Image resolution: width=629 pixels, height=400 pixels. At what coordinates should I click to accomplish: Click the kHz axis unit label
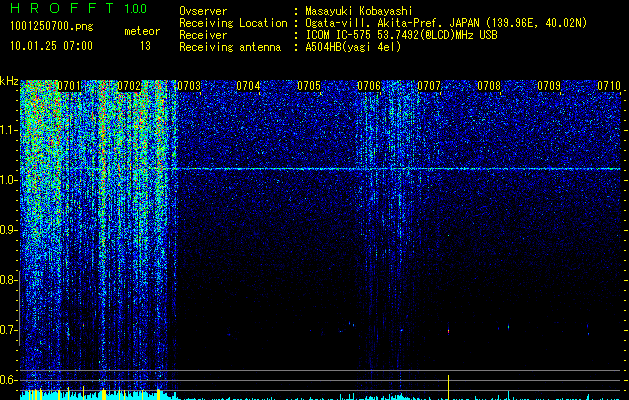click(9, 81)
